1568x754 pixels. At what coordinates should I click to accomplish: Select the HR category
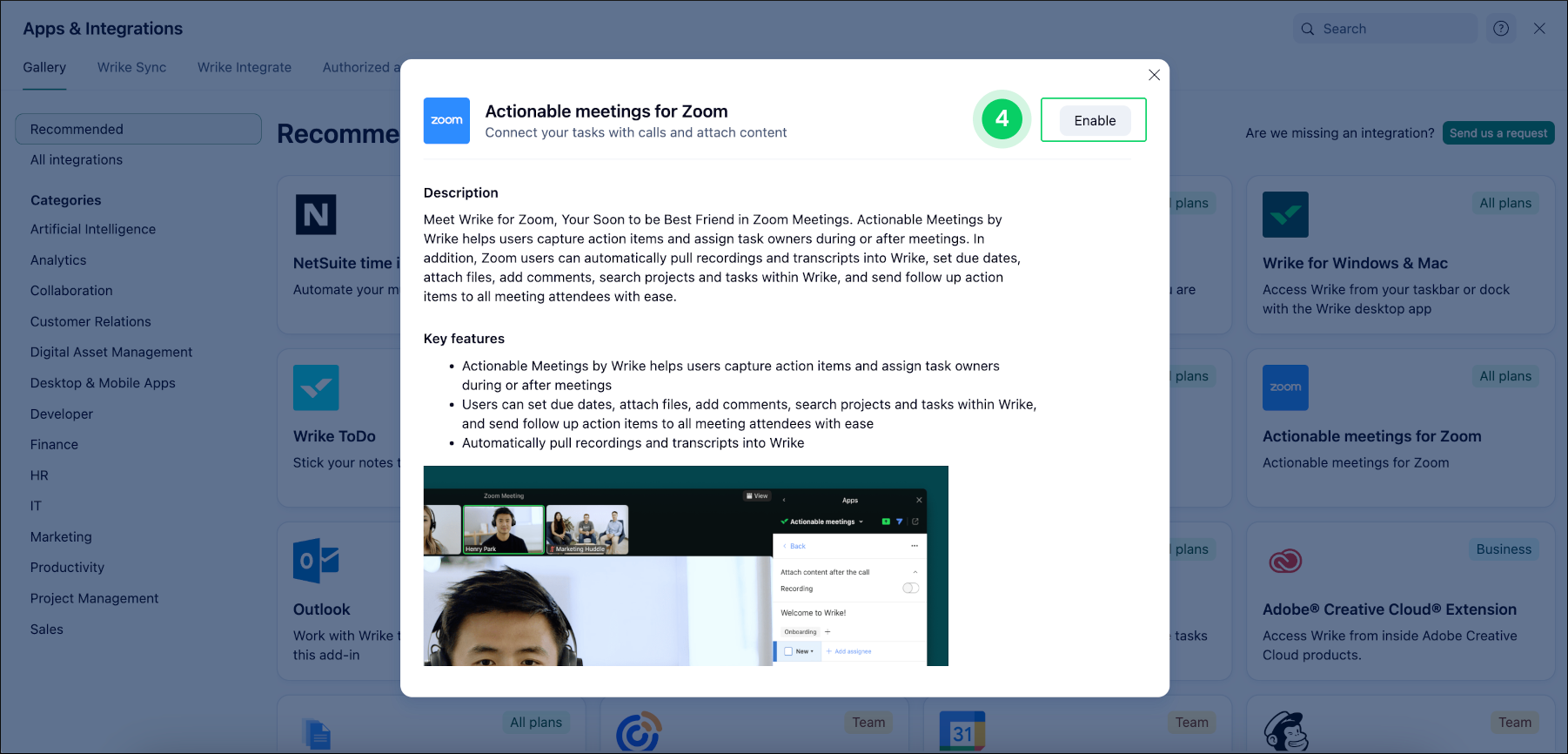click(39, 475)
